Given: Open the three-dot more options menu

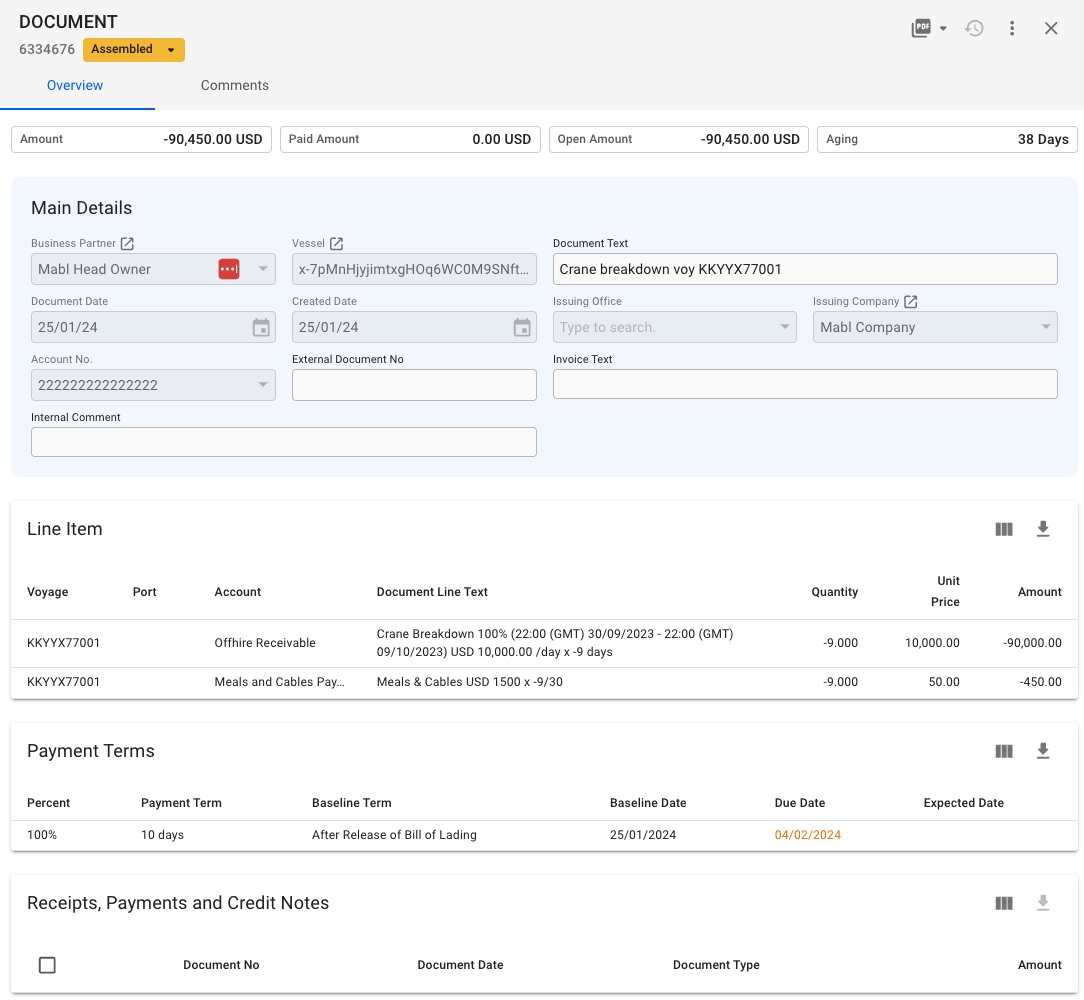Looking at the screenshot, I should [1012, 29].
